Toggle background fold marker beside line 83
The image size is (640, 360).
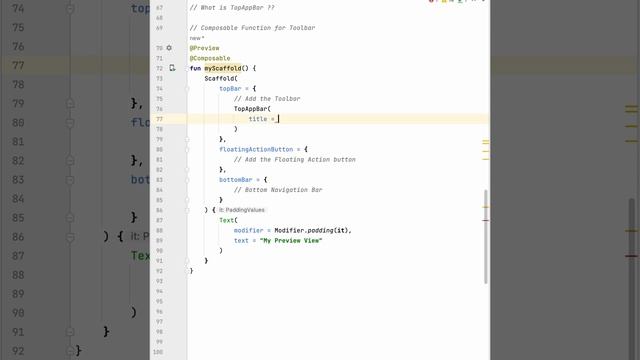[x=70, y=180]
